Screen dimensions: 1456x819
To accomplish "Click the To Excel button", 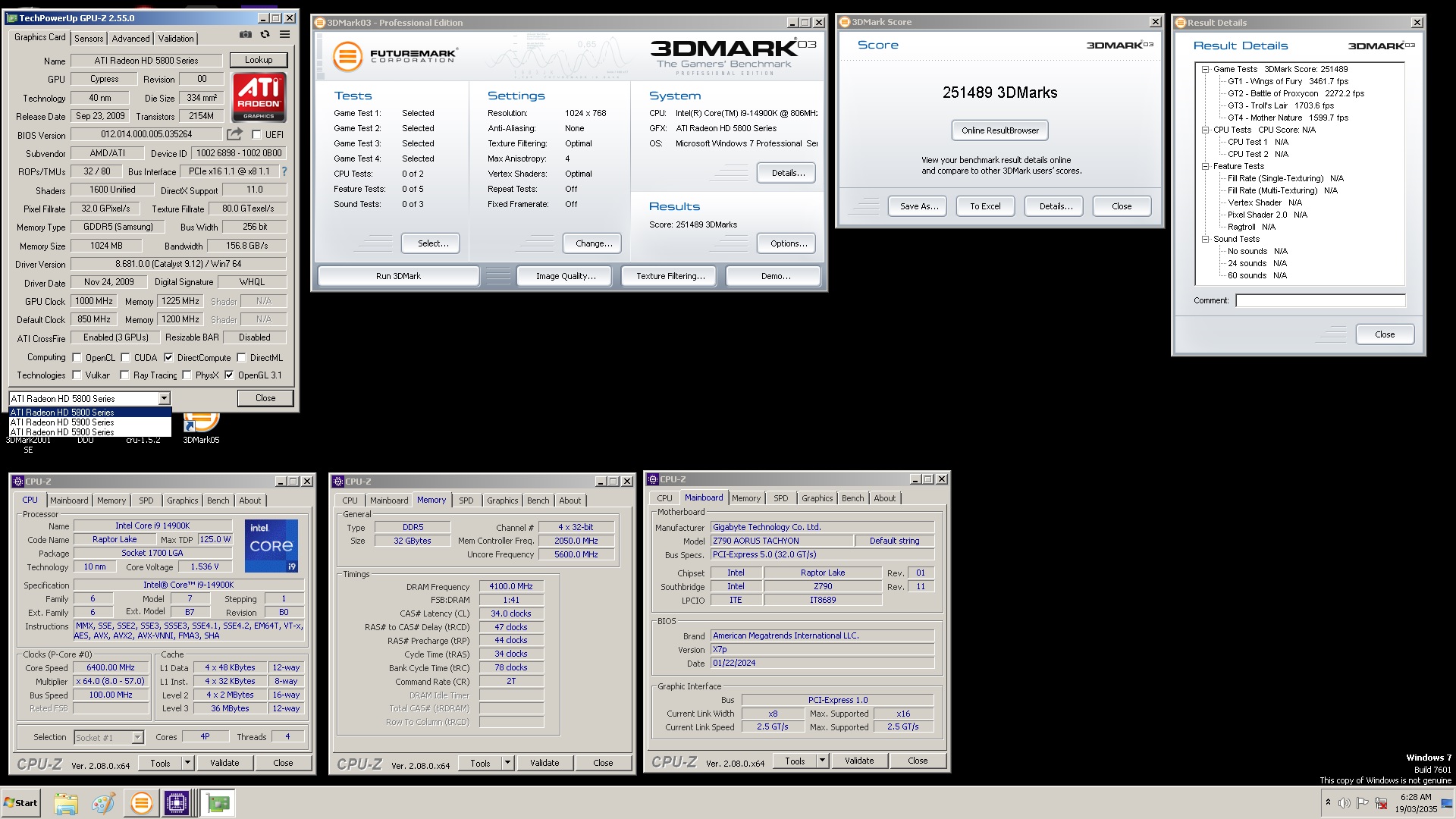I will coord(985,206).
